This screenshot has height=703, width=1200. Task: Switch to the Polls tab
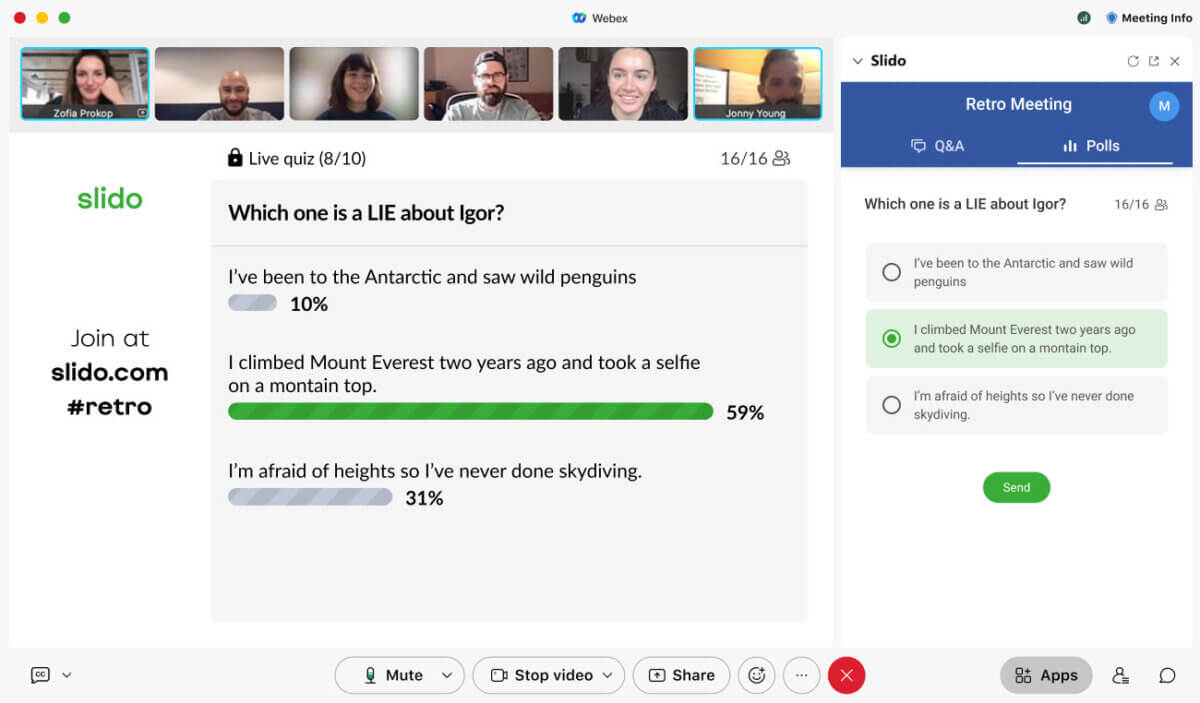tap(1092, 146)
